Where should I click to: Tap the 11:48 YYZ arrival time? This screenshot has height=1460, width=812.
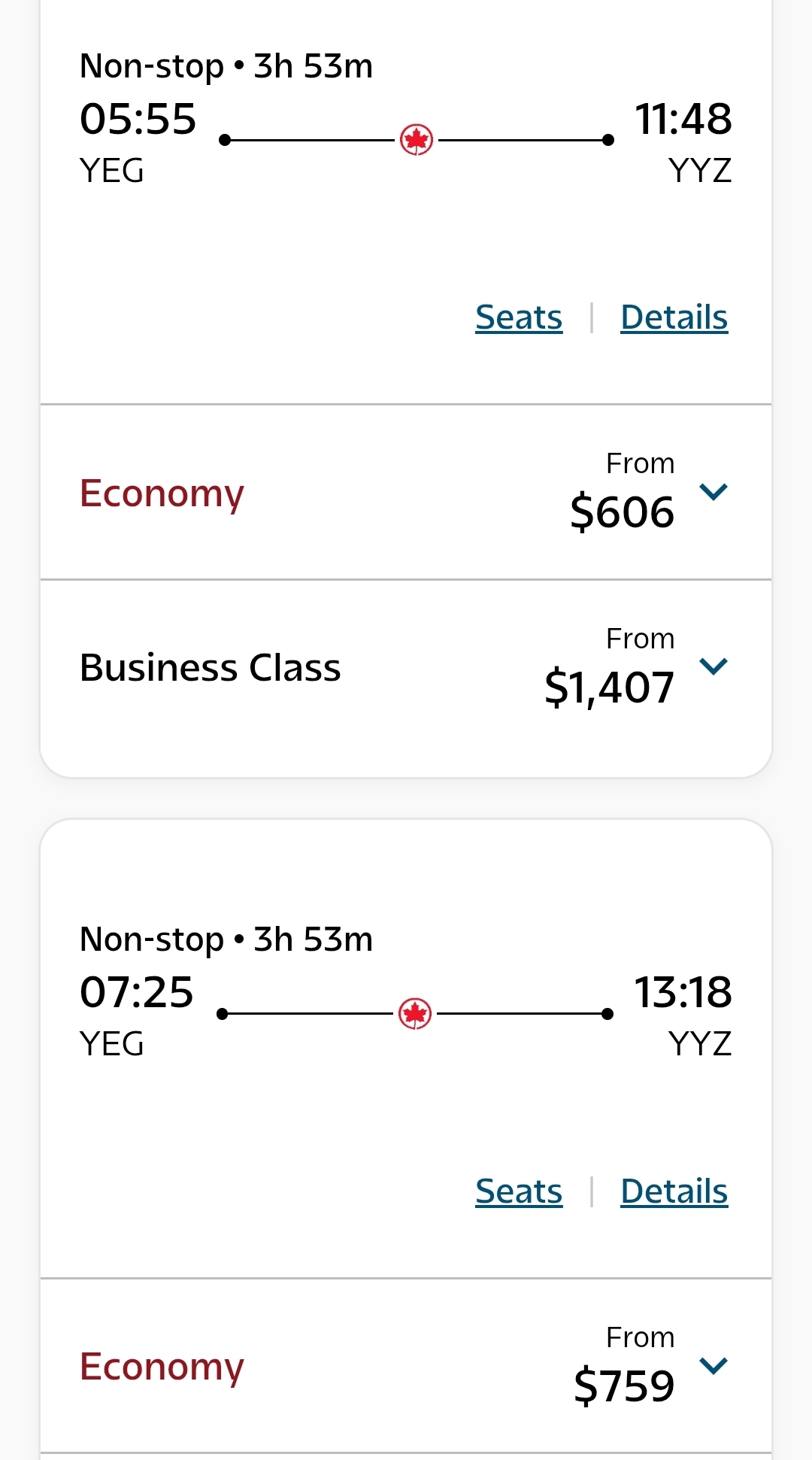point(683,119)
